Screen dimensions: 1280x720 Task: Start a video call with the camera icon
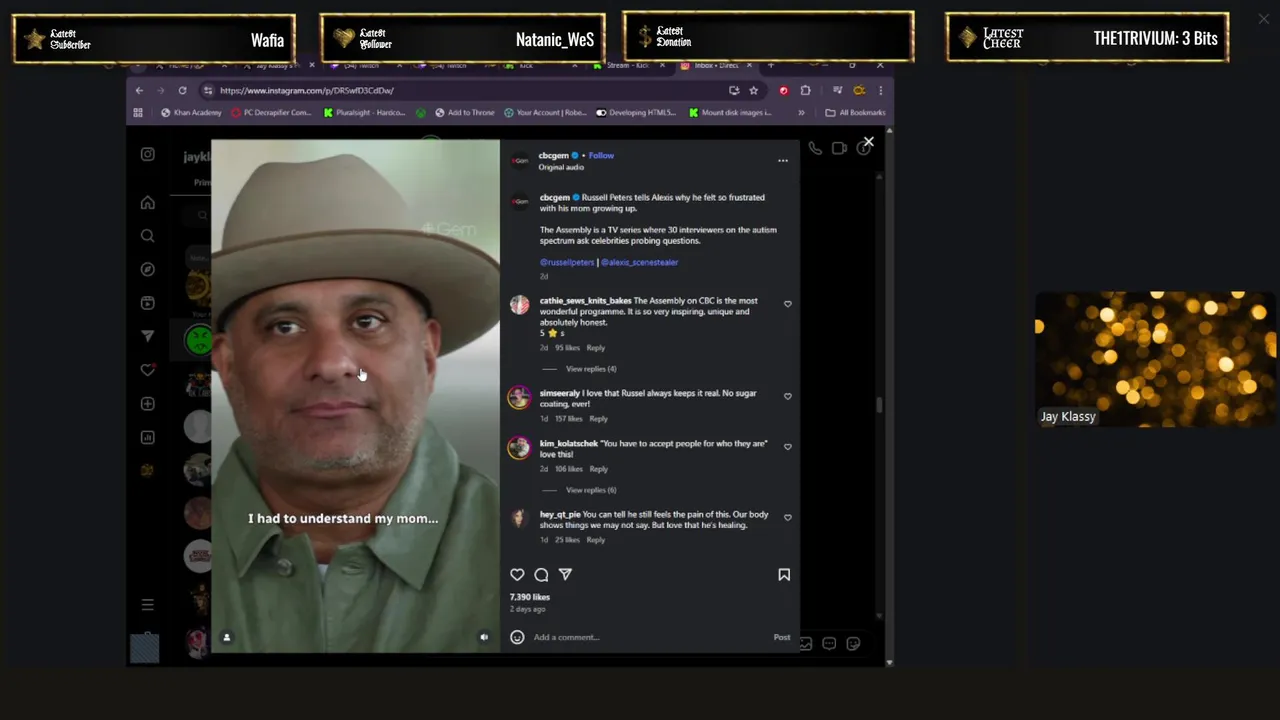(x=839, y=148)
